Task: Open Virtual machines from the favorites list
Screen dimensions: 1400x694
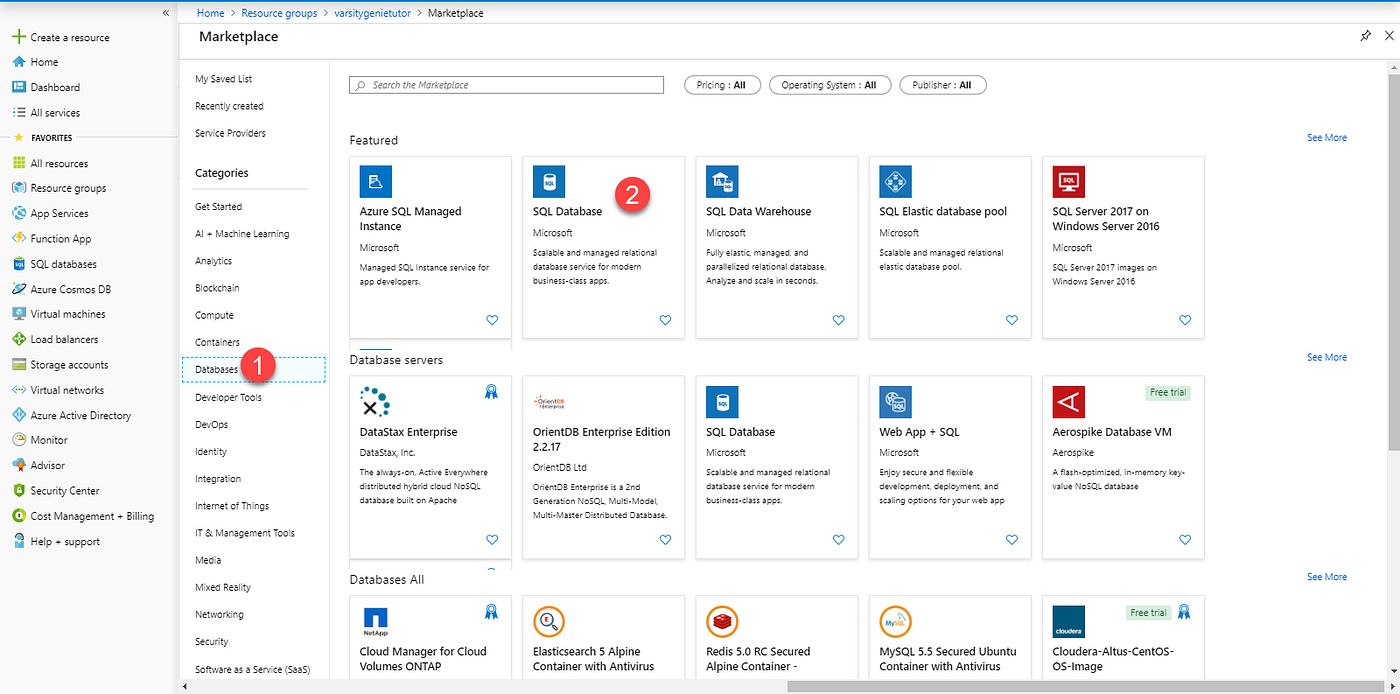Action: click(x=66, y=313)
